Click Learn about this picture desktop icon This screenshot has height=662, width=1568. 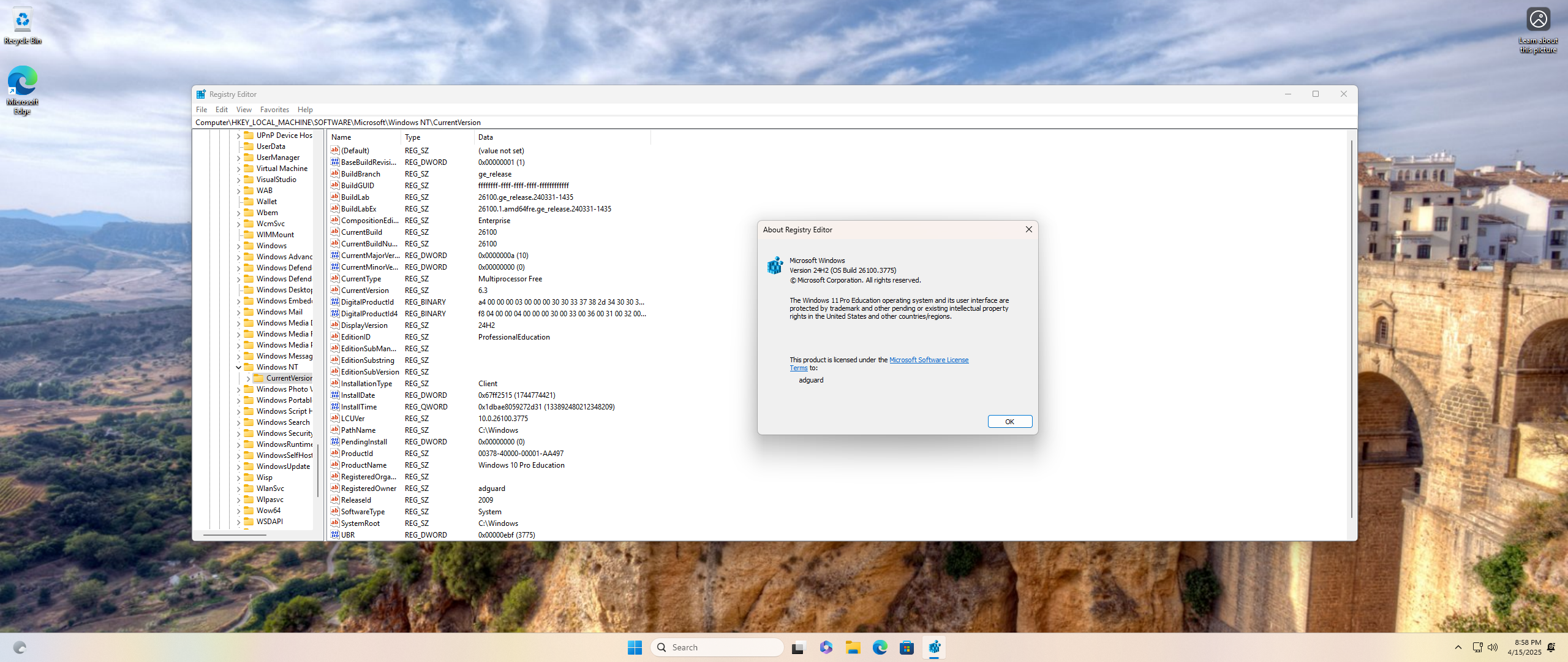[1537, 18]
